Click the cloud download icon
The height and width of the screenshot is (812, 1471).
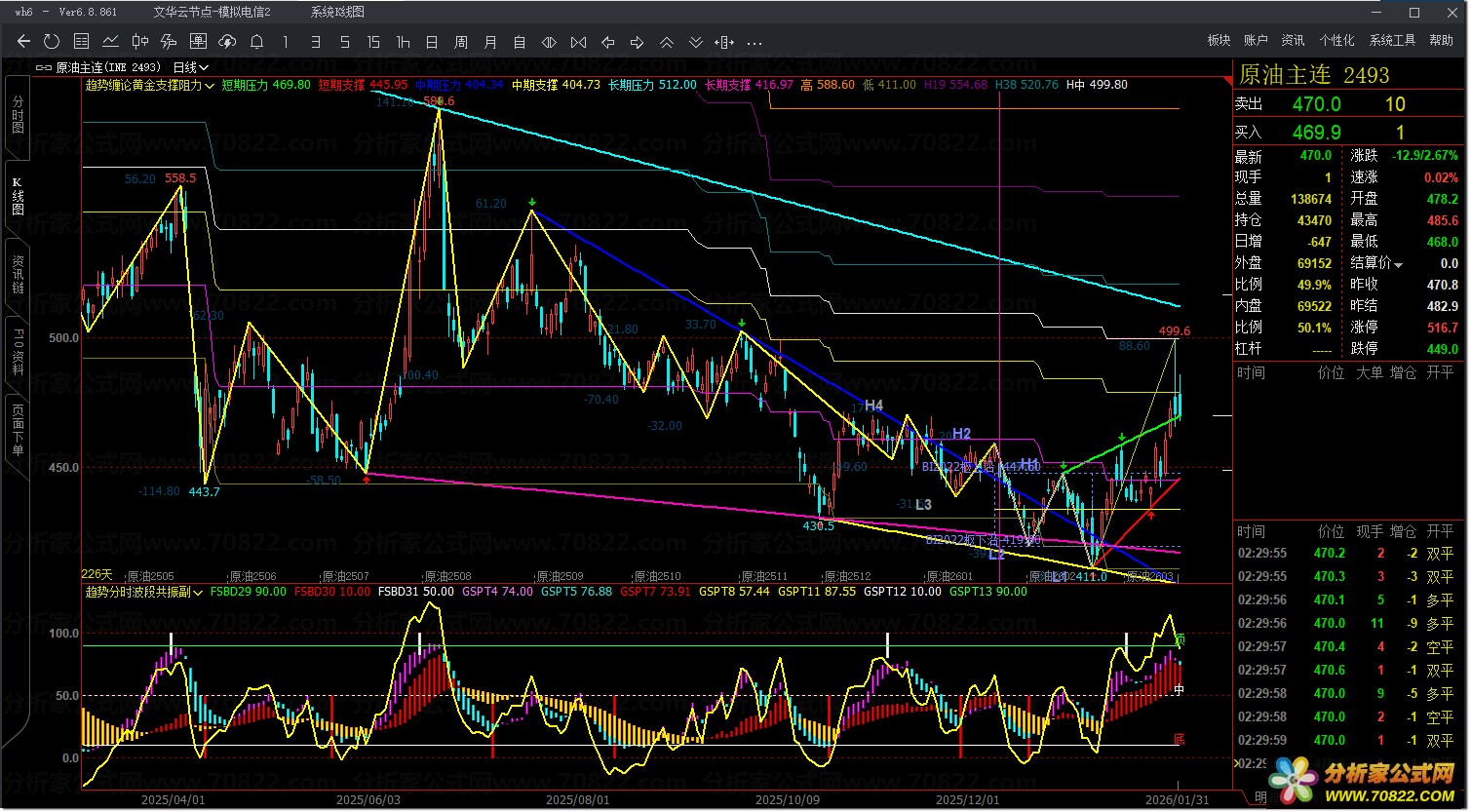[227, 42]
